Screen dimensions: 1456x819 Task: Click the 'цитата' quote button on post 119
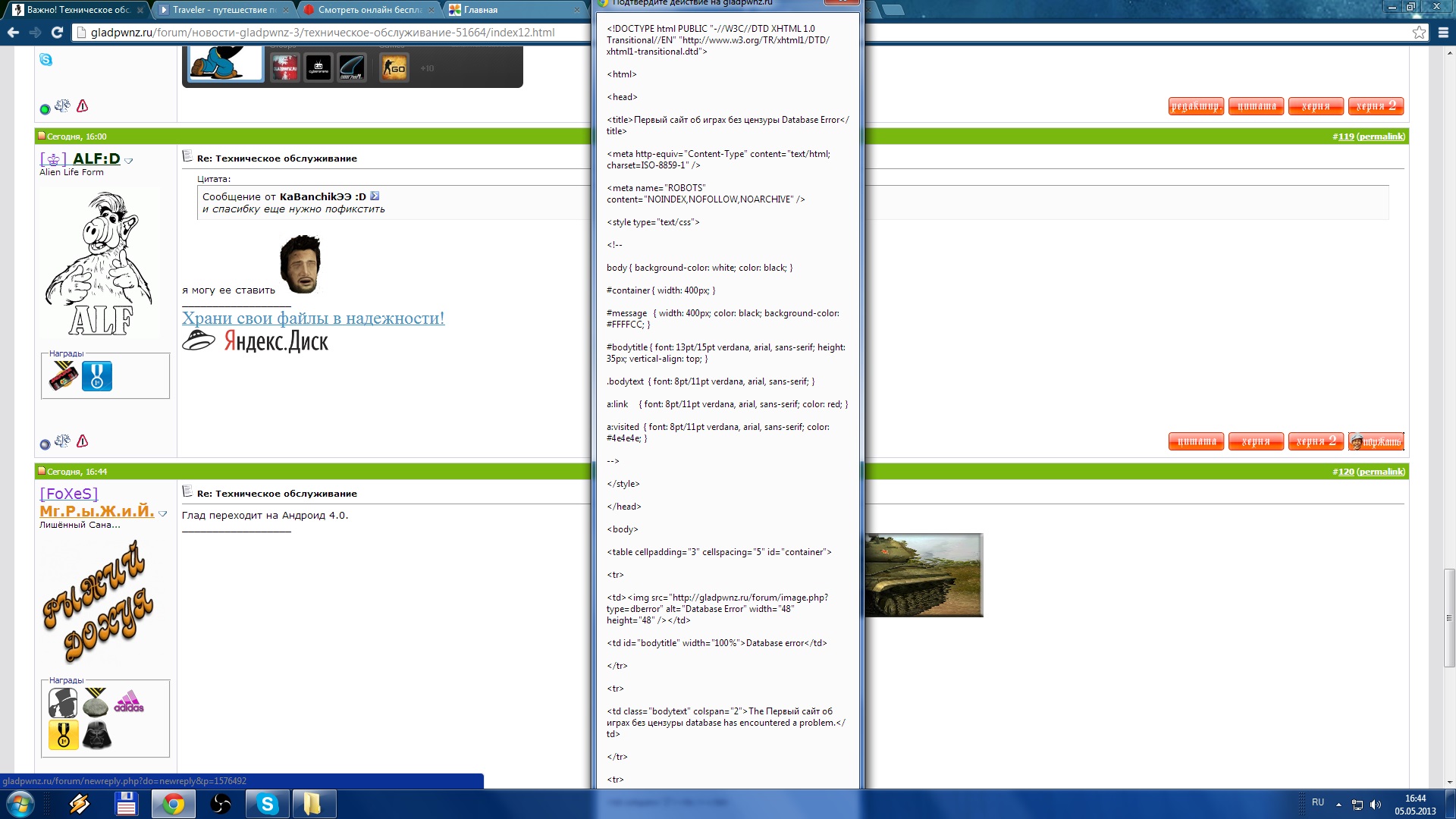(x=1196, y=441)
